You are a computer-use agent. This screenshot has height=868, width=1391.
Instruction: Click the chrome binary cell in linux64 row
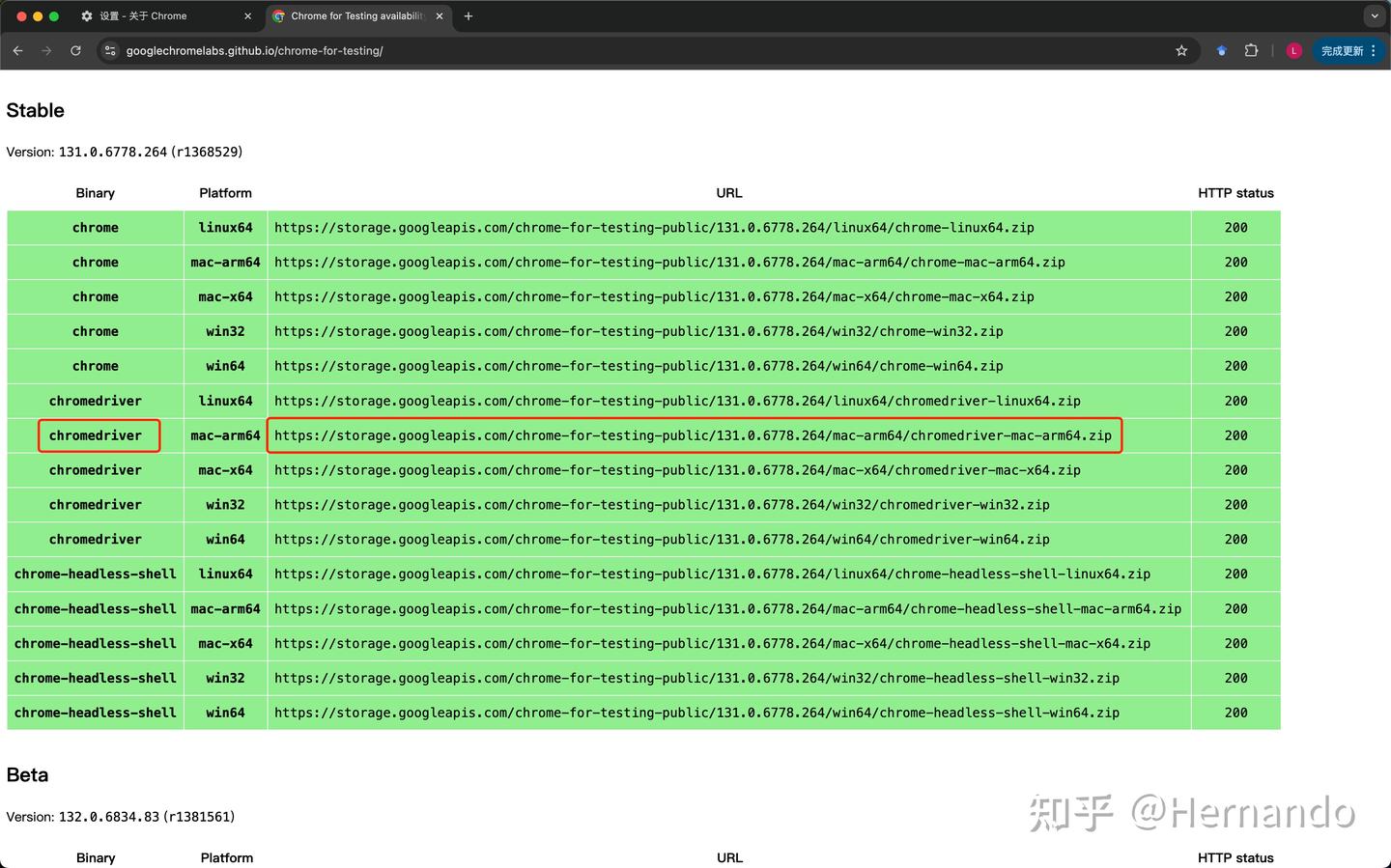(x=96, y=228)
